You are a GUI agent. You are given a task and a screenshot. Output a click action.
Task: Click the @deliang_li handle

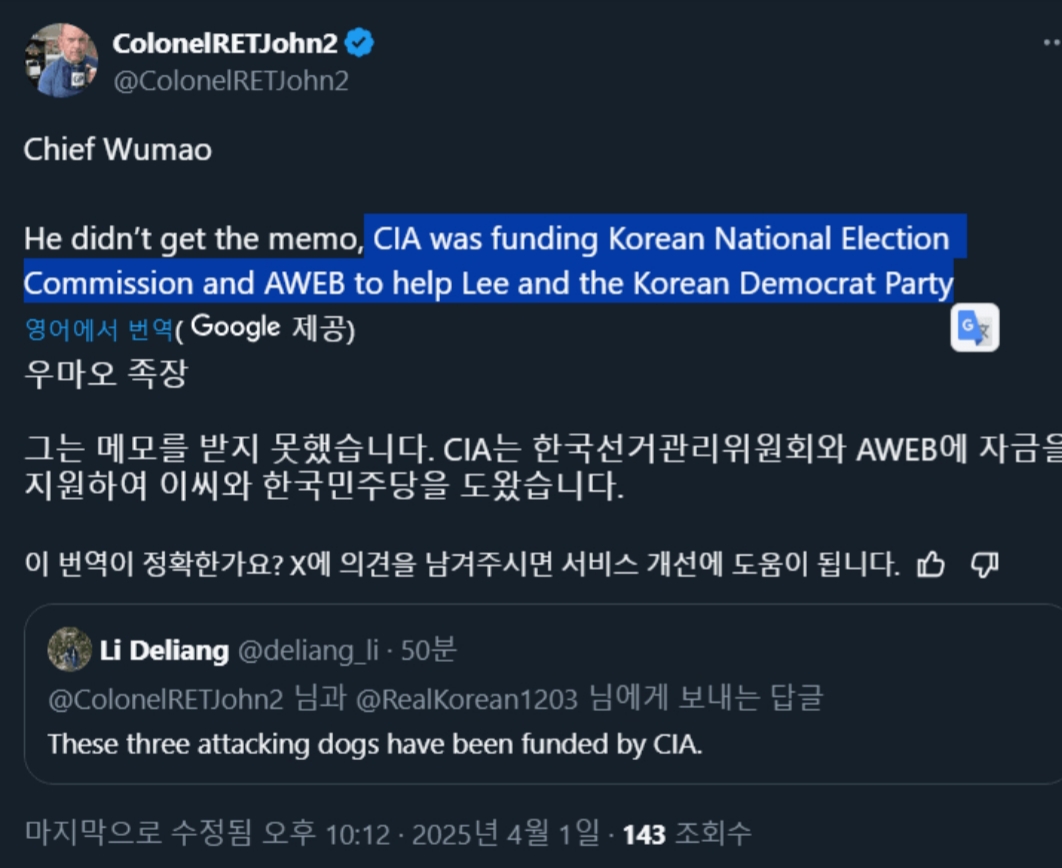tap(308, 651)
